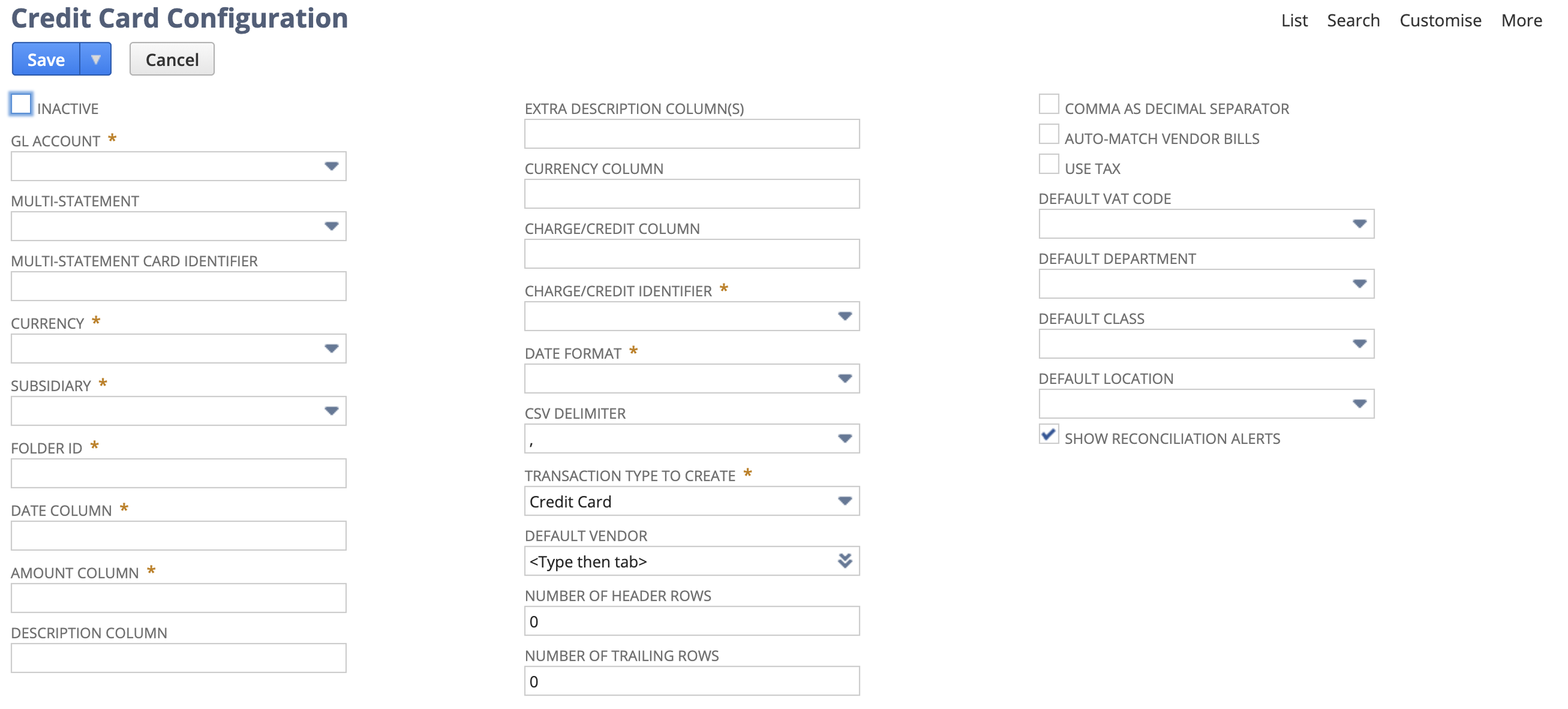
Task: Open the Save button dropdown arrow
Action: [x=95, y=59]
